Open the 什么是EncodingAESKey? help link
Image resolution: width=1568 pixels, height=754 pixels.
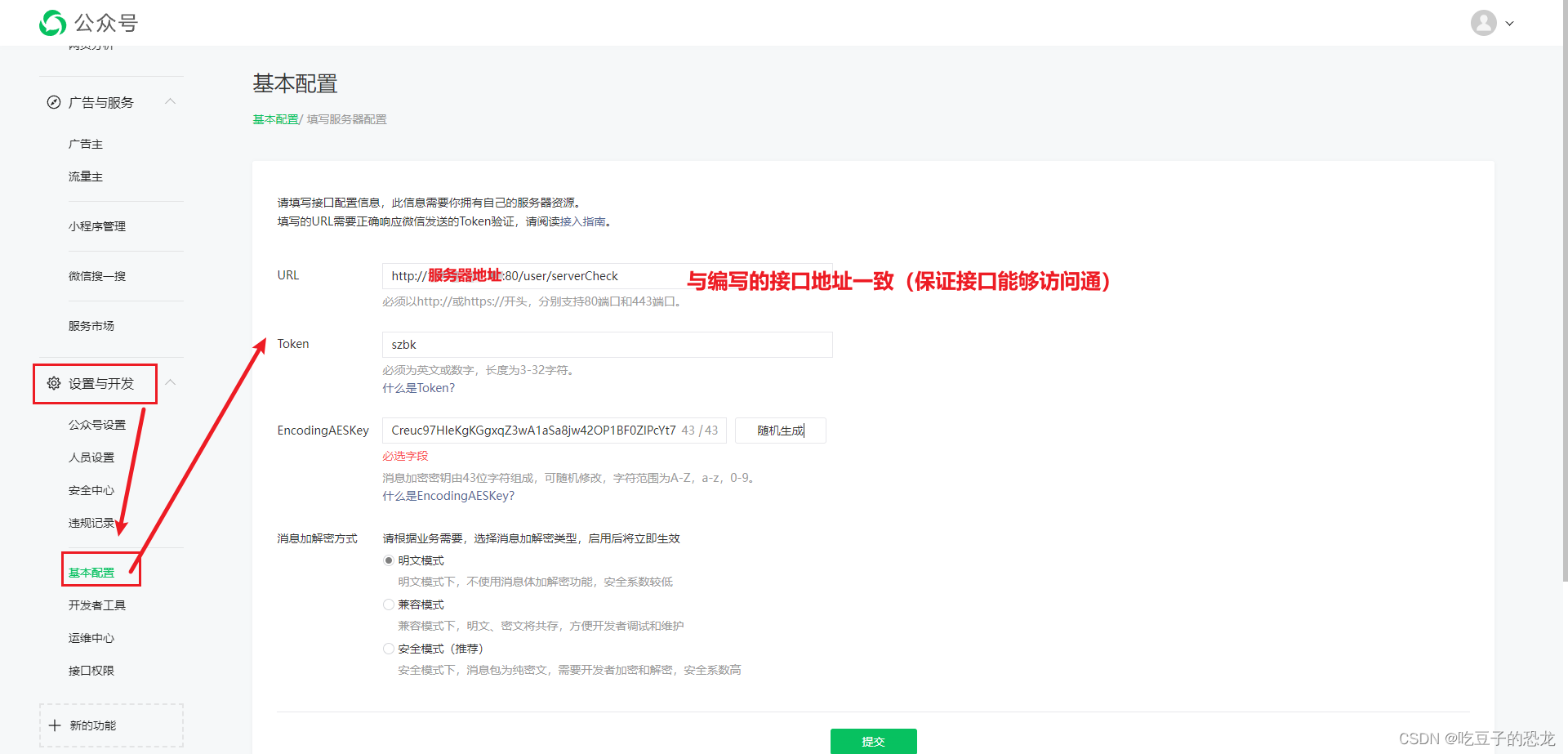click(448, 496)
